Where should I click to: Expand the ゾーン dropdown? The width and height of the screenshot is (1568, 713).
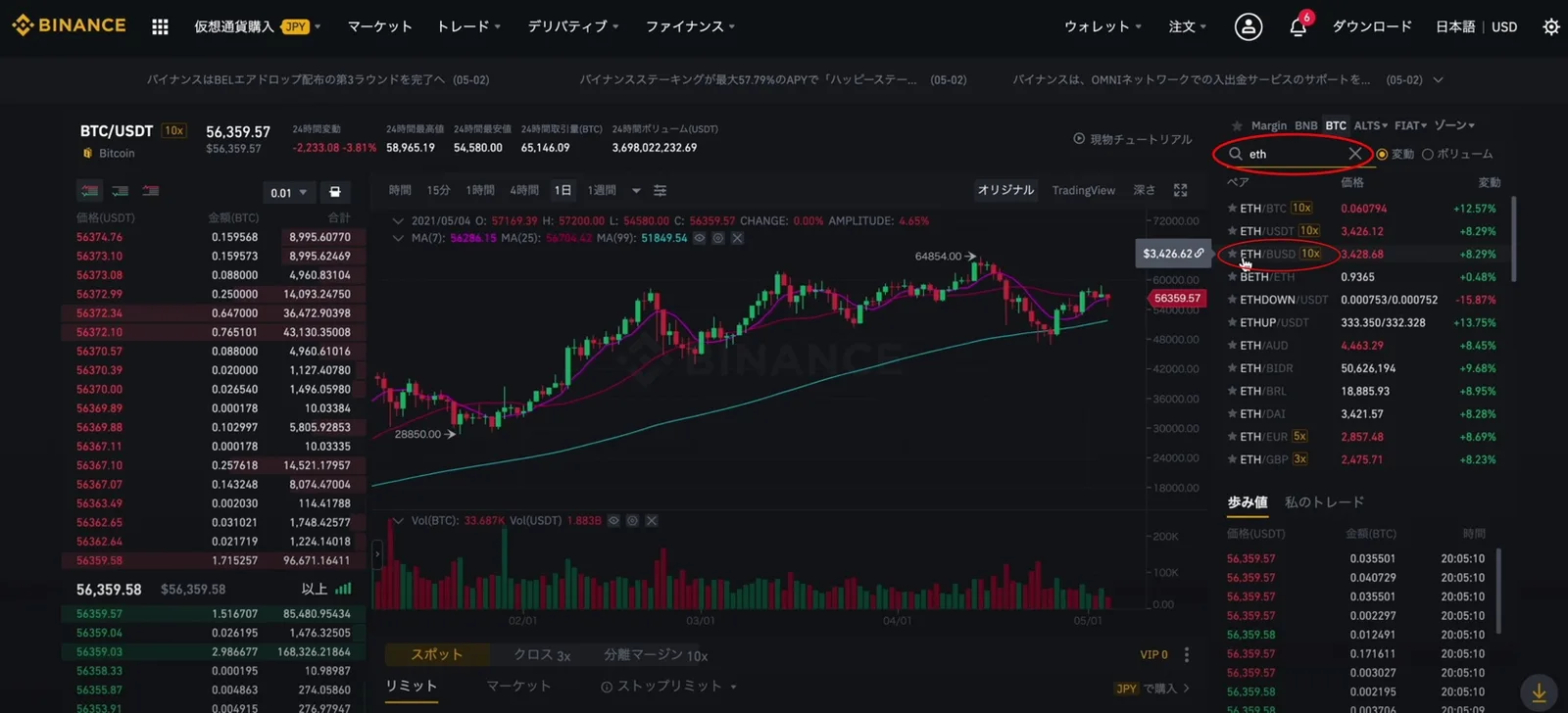click(x=1454, y=125)
